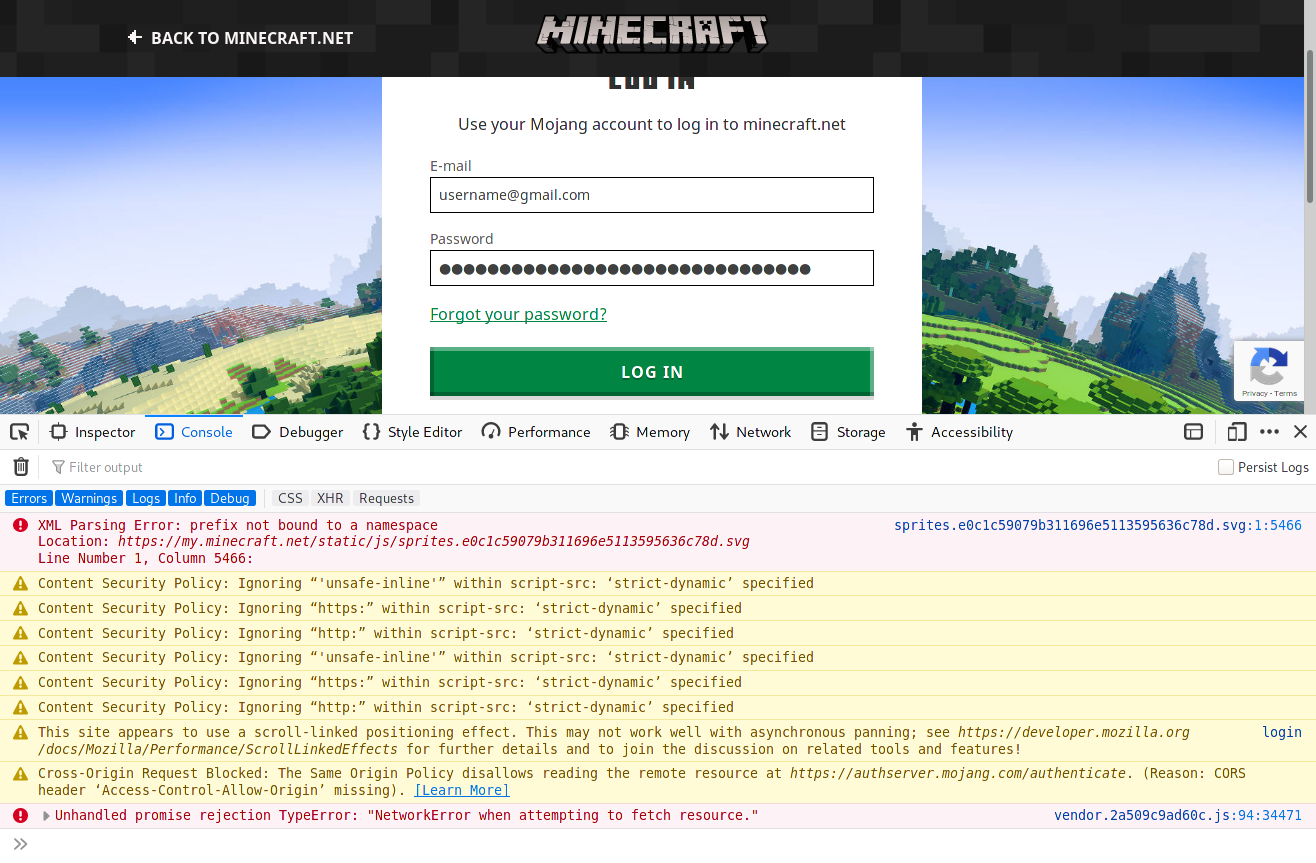
Task: Toggle the Warnings filter
Action: pyautogui.click(x=89, y=498)
